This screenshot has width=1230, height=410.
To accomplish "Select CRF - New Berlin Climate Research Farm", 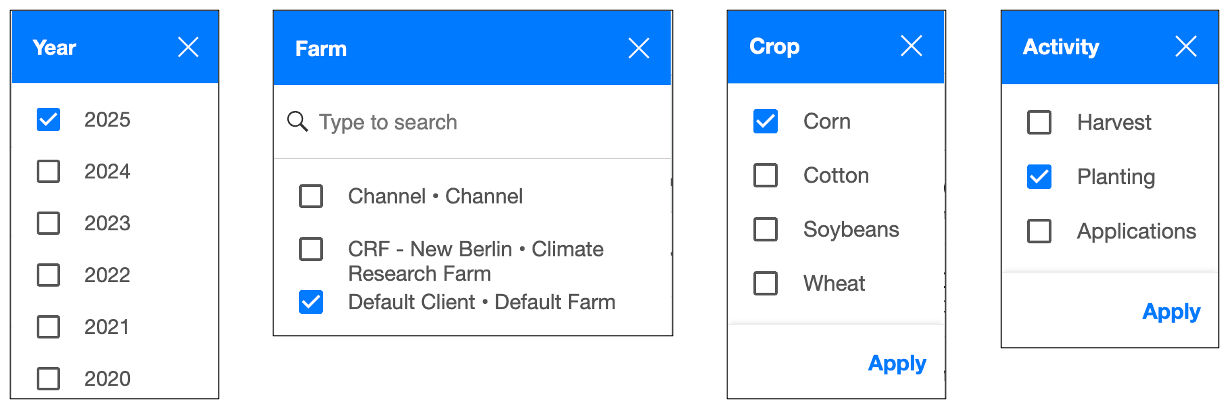I will [x=311, y=248].
